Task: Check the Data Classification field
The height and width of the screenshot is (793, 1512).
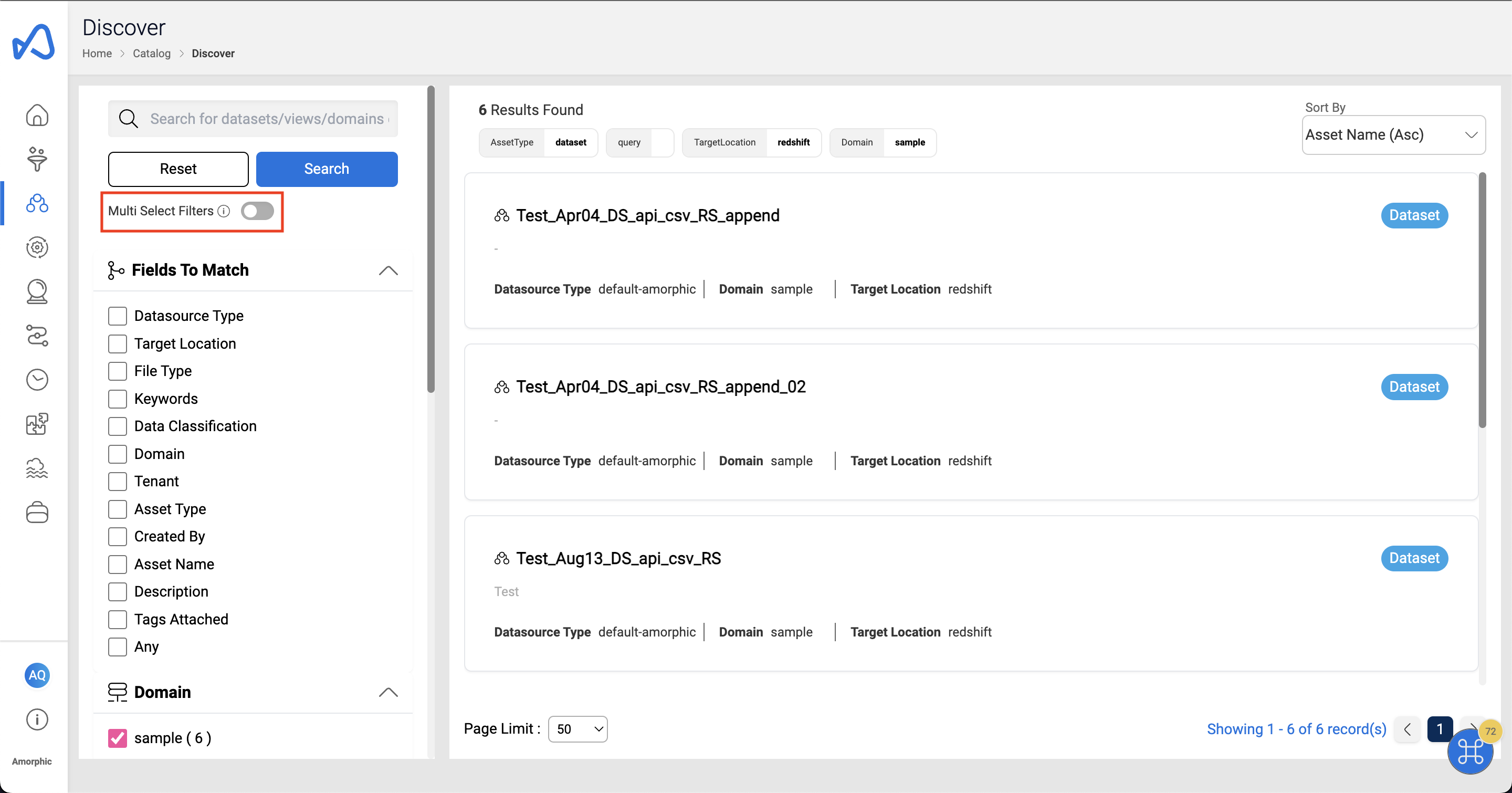Action: click(x=118, y=426)
